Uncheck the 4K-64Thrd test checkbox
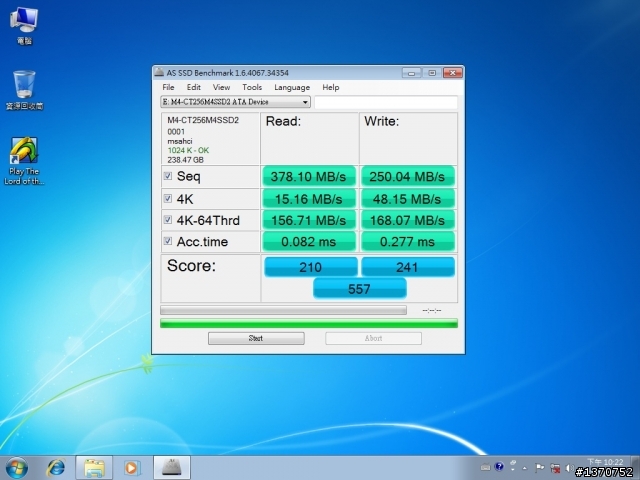Viewport: 640px width, 480px height. click(168, 220)
